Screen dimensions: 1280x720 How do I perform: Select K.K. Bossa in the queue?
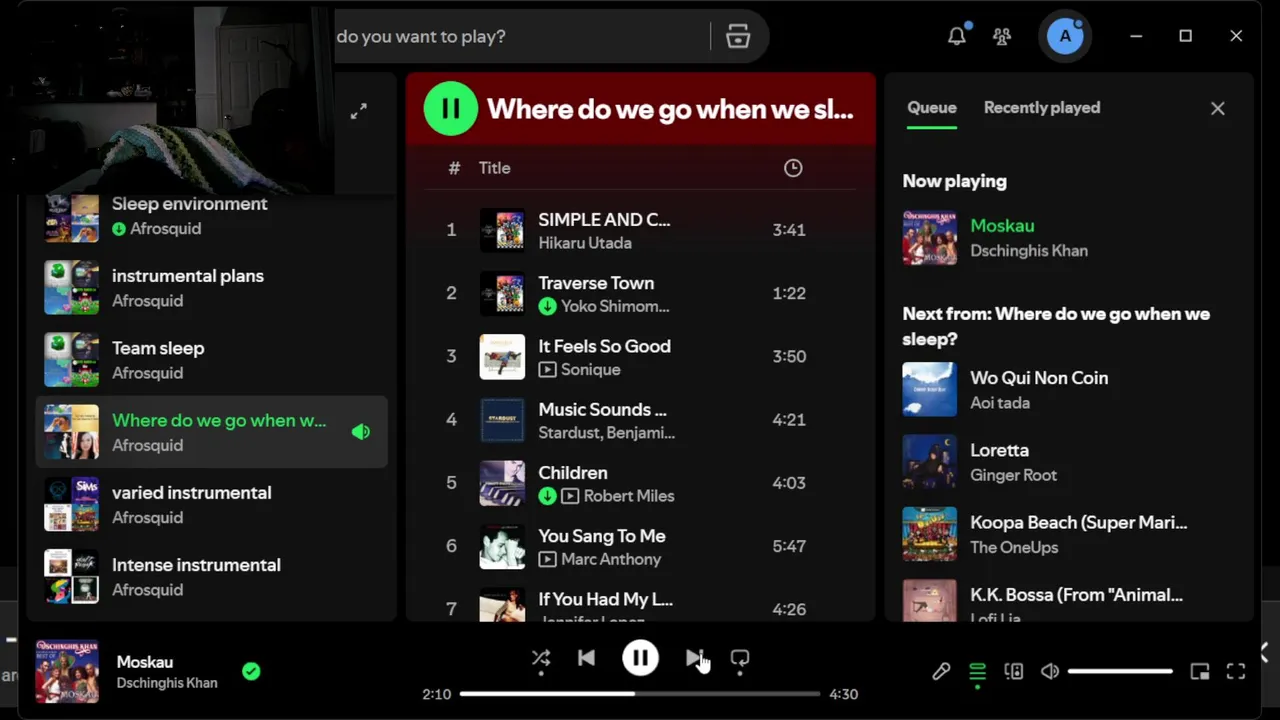[1068, 600]
